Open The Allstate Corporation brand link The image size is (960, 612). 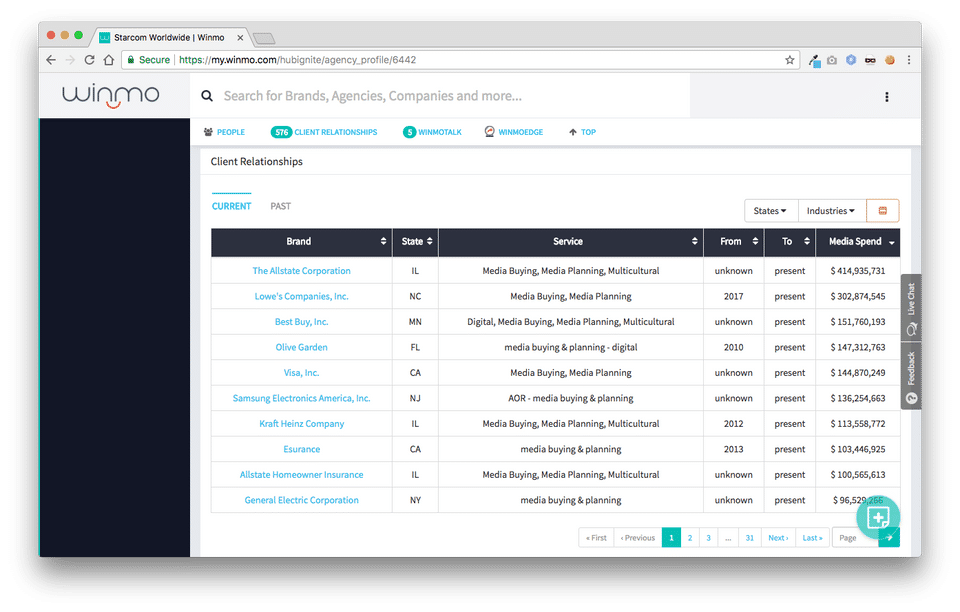click(301, 271)
